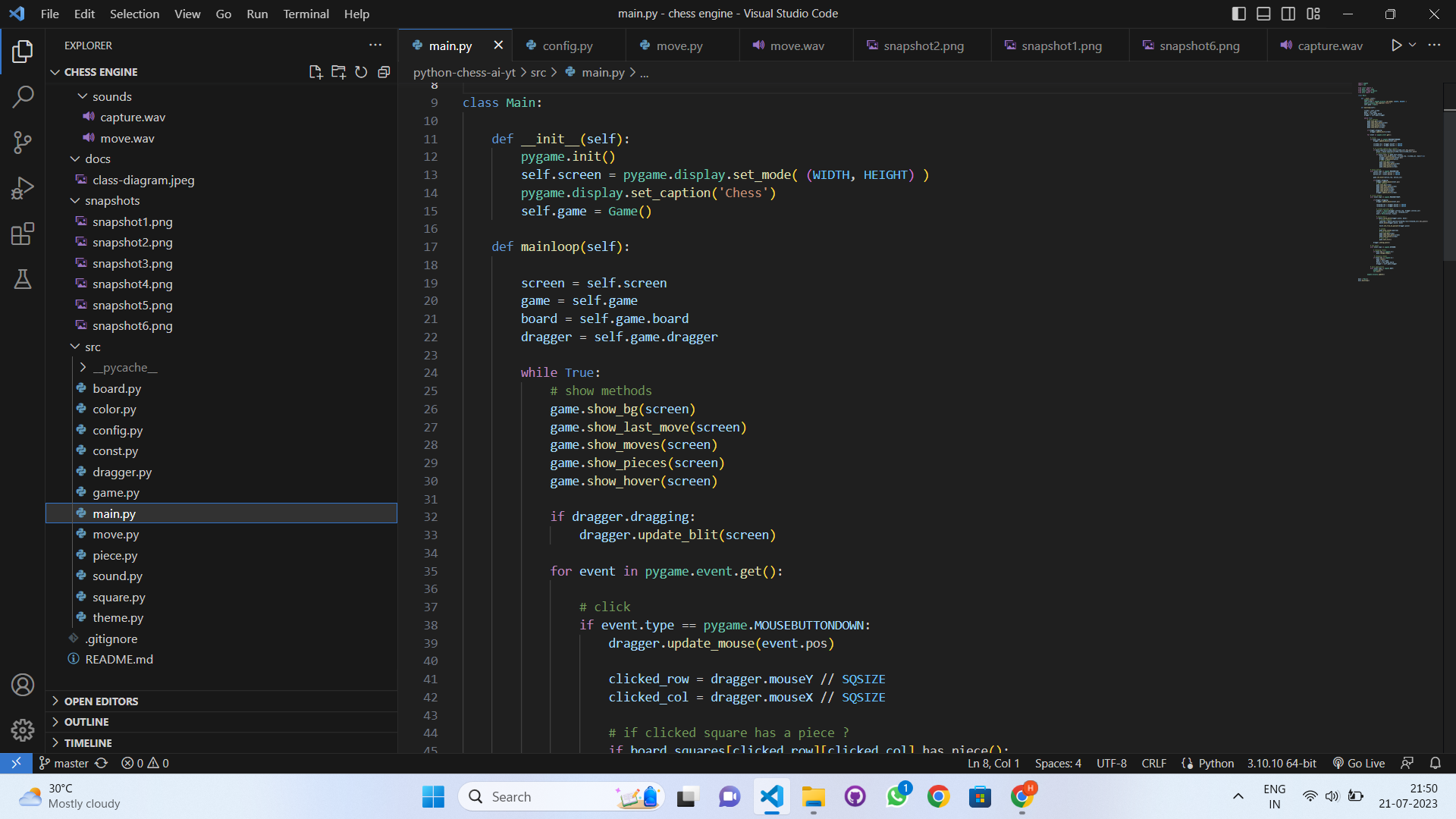Refresh the Explorer file tree
Viewport: 1456px width, 819px height.
coord(361,72)
